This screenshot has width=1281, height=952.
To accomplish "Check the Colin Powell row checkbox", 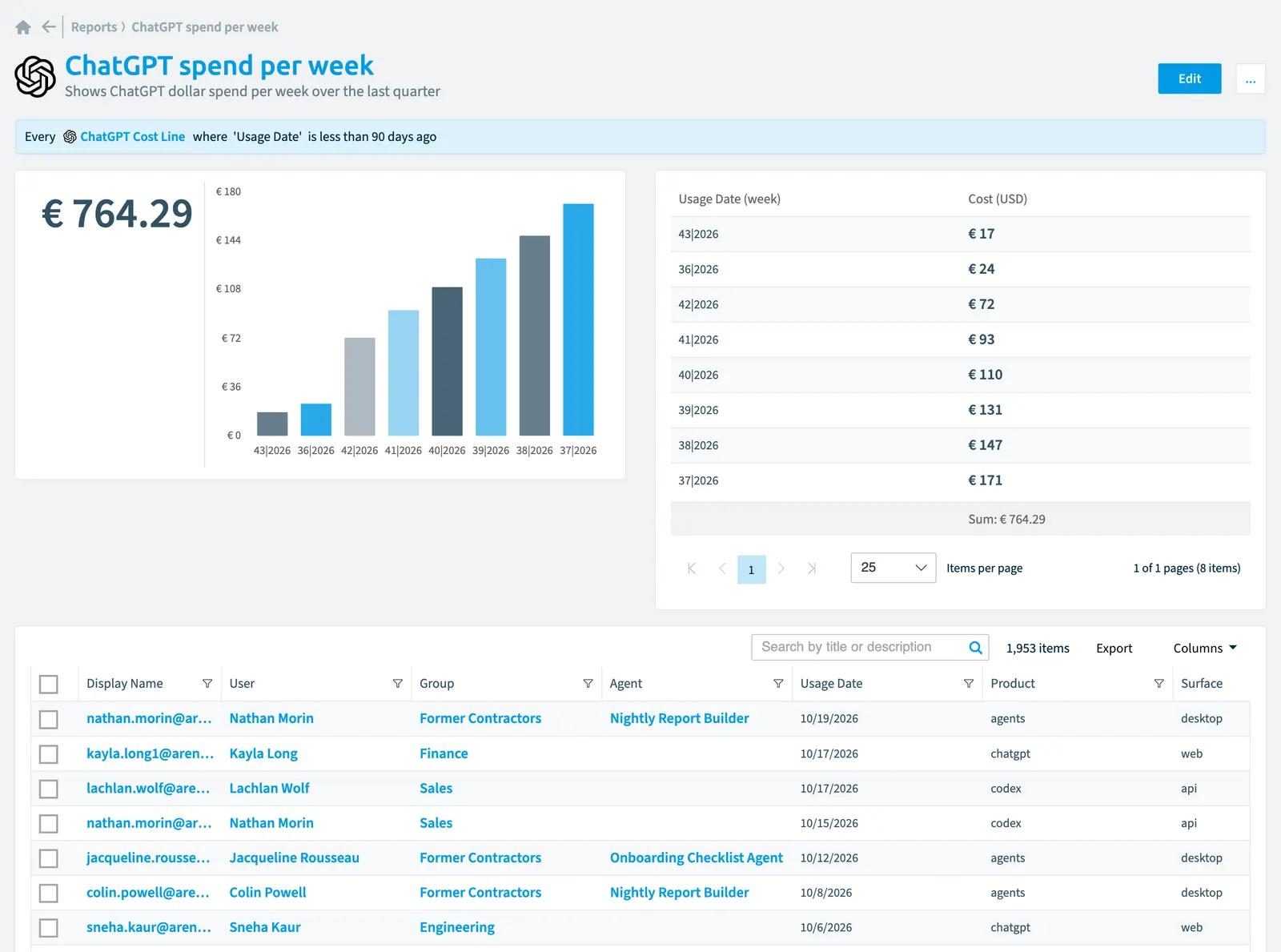I will click(x=49, y=893).
